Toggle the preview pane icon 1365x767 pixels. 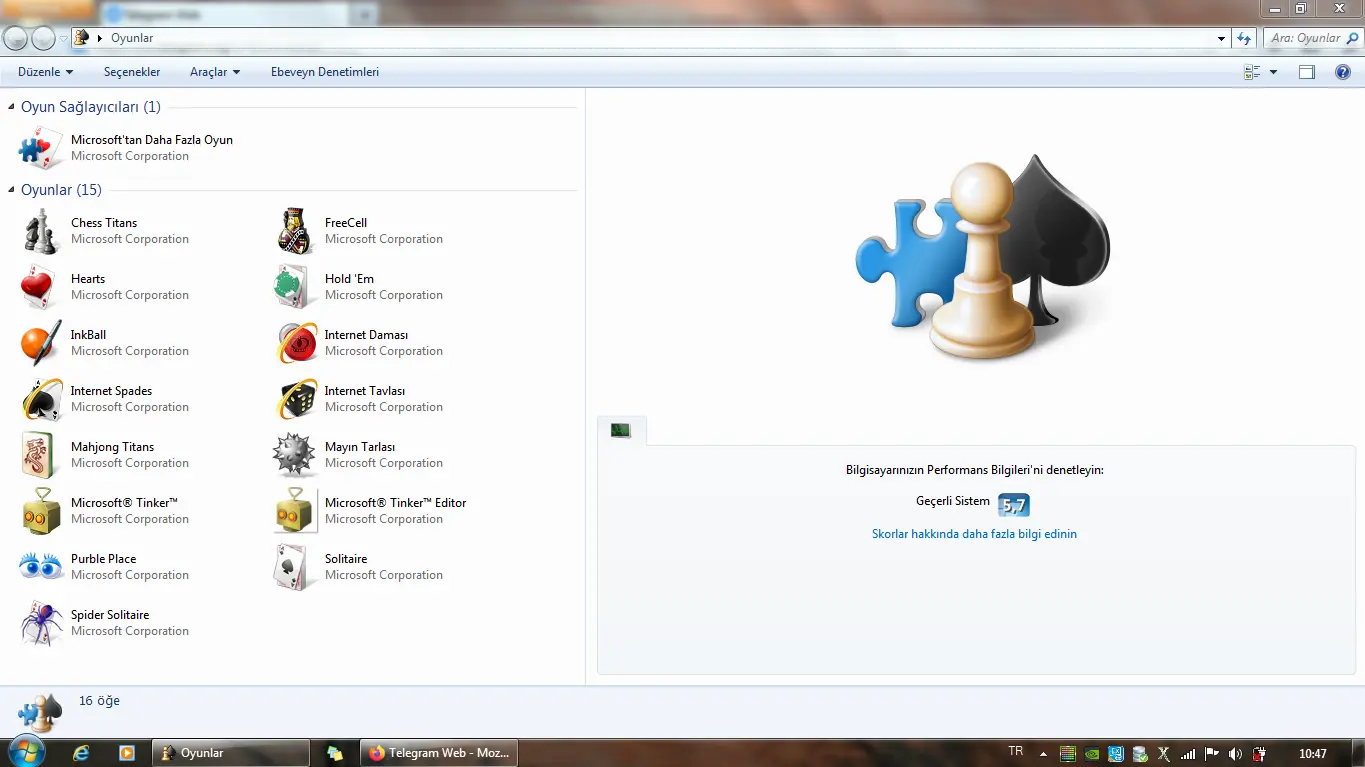pyautogui.click(x=1306, y=72)
